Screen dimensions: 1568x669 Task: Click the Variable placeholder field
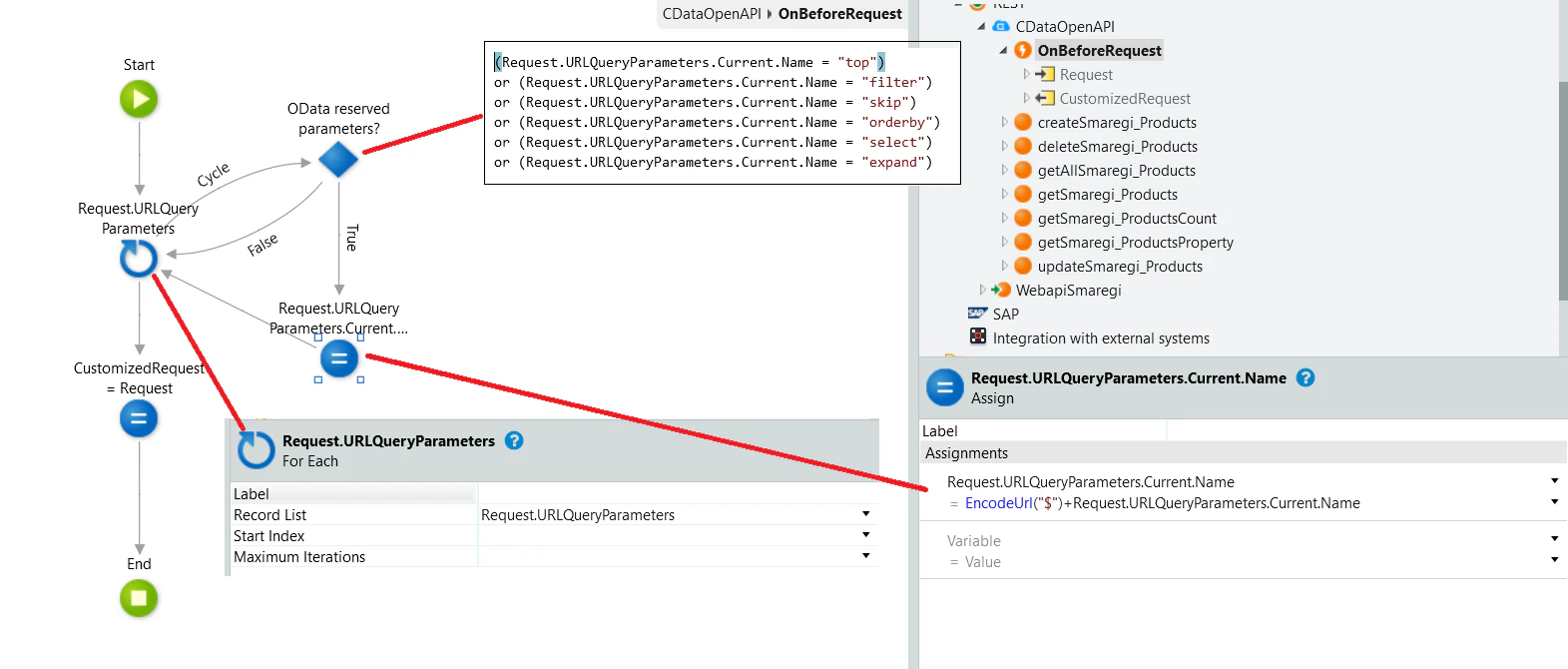(974, 540)
